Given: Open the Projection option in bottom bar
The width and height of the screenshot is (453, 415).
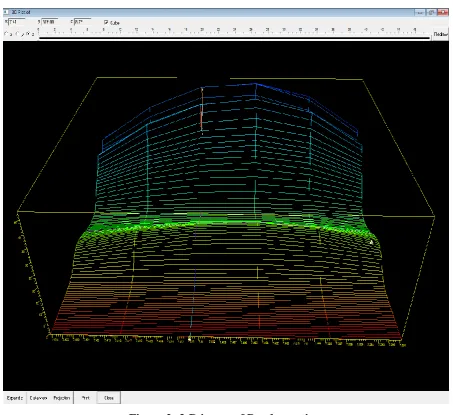Looking at the screenshot, I should [x=62, y=398].
